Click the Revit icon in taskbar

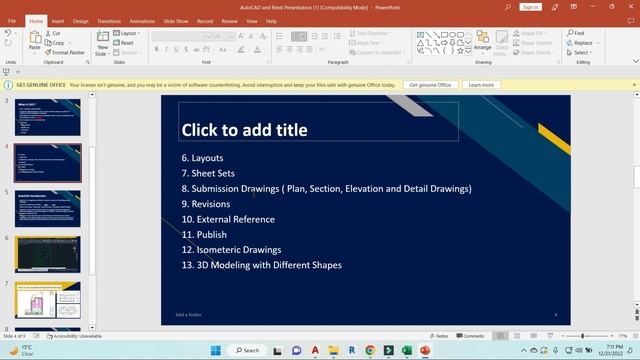(x=351, y=350)
